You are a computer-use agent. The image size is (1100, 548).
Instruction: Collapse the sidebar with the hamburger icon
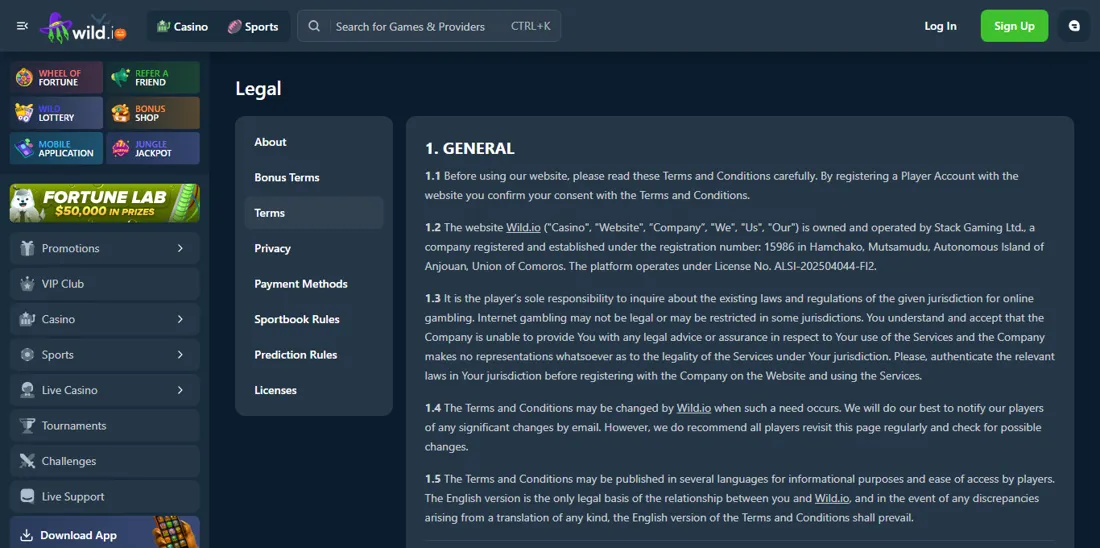(22, 26)
